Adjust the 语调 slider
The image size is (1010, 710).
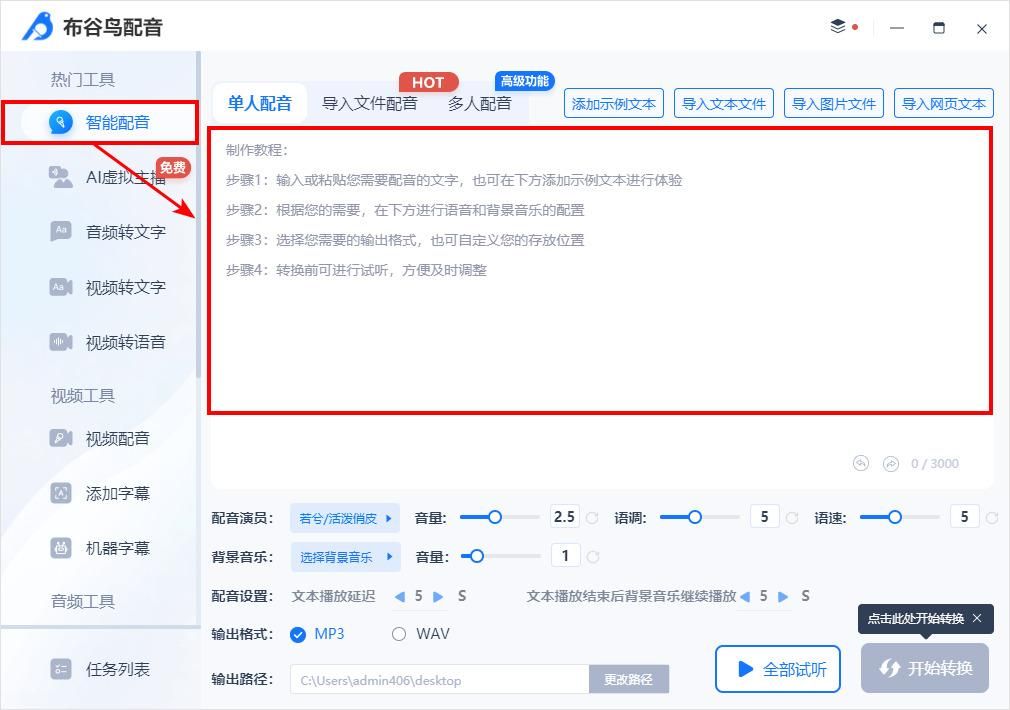coord(700,517)
